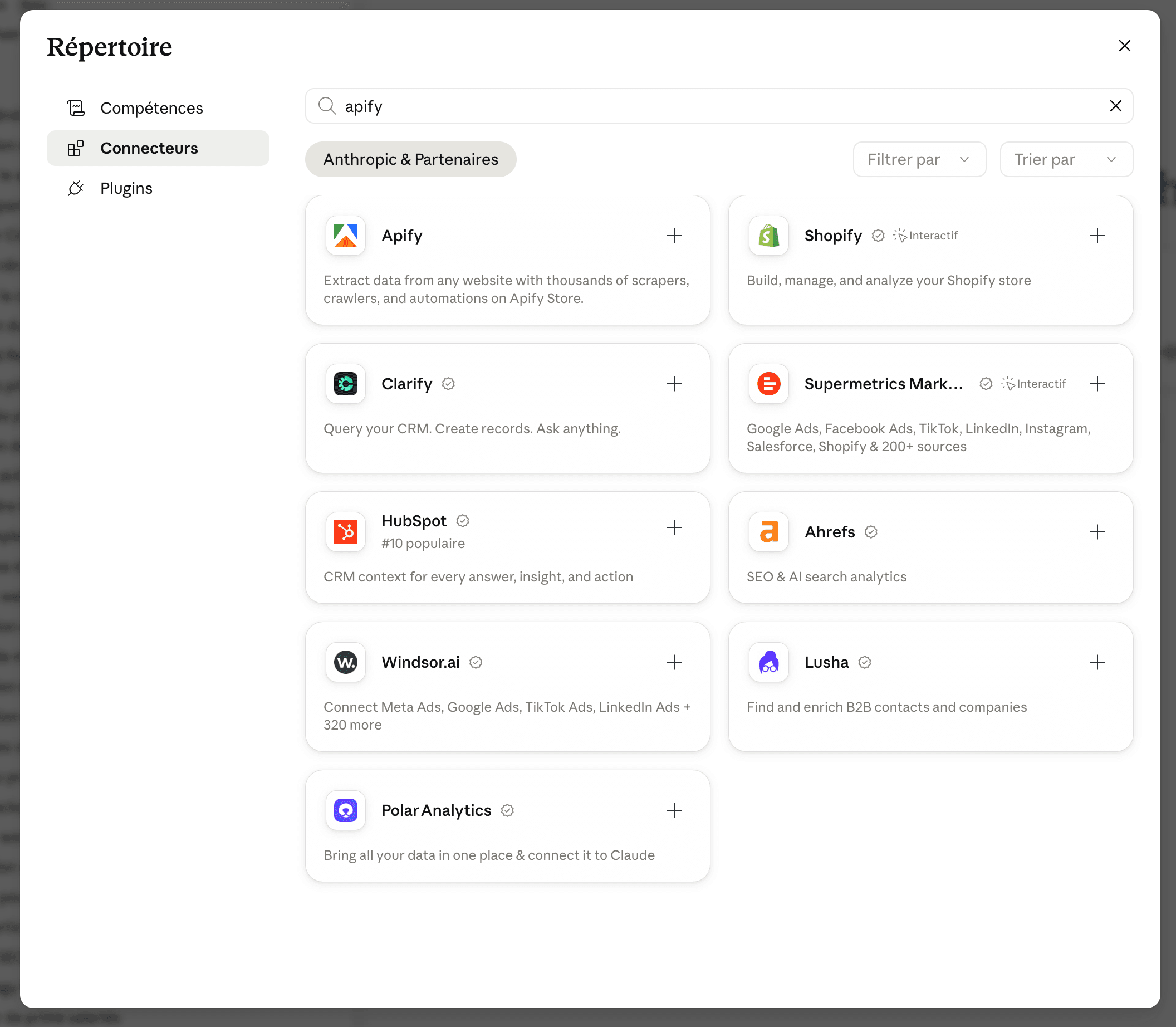Click the Windsor.ai W logo
This screenshot has width=1176, height=1027.
(x=345, y=662)
